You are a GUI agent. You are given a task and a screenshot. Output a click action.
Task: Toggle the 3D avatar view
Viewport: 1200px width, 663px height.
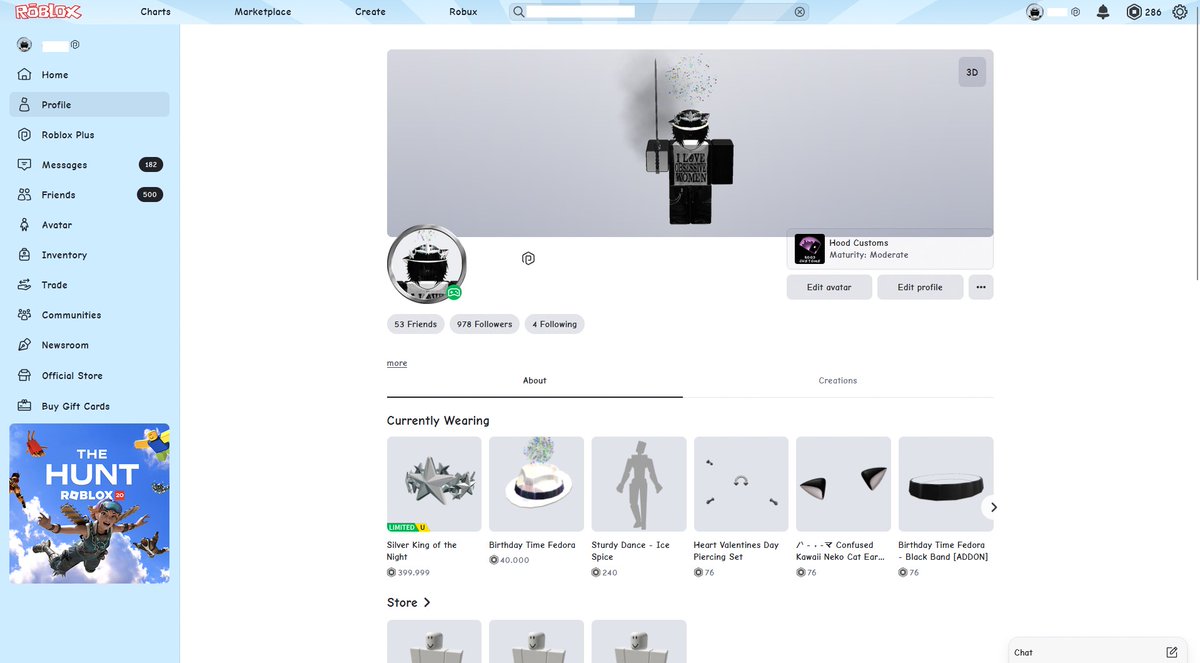[972, 73]
